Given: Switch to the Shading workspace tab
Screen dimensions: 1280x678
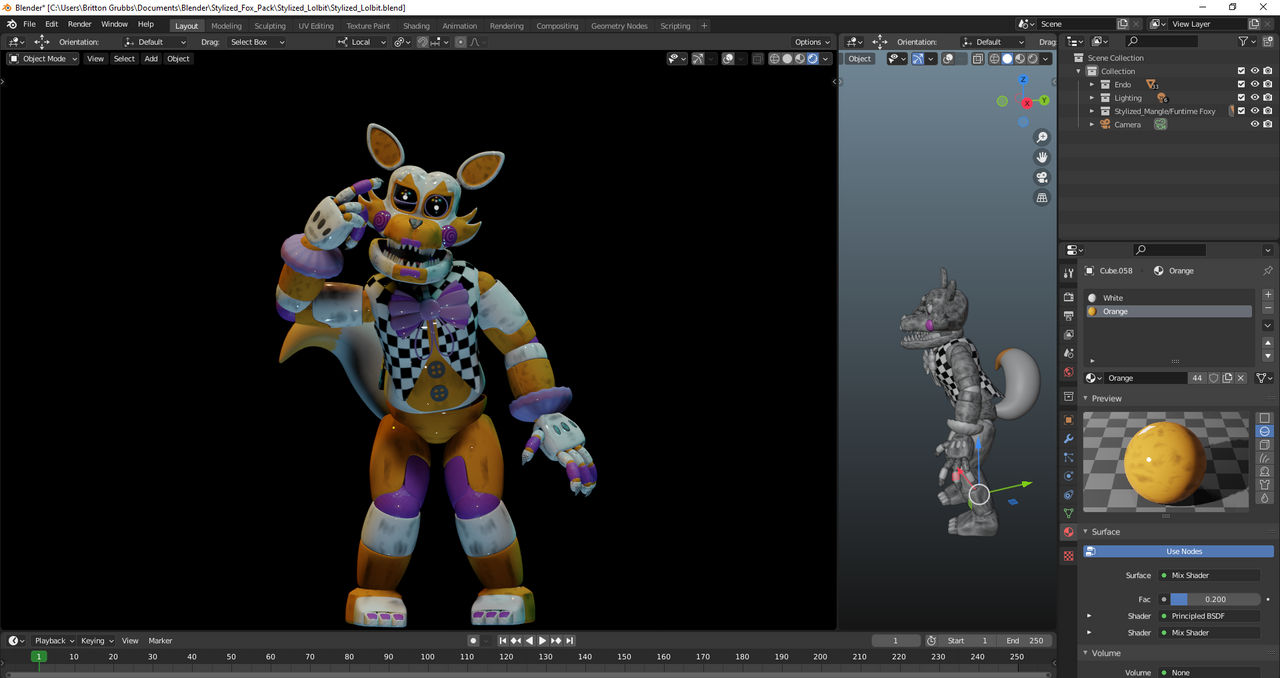Looking at the screenshot, I should (x=416, y=26).
